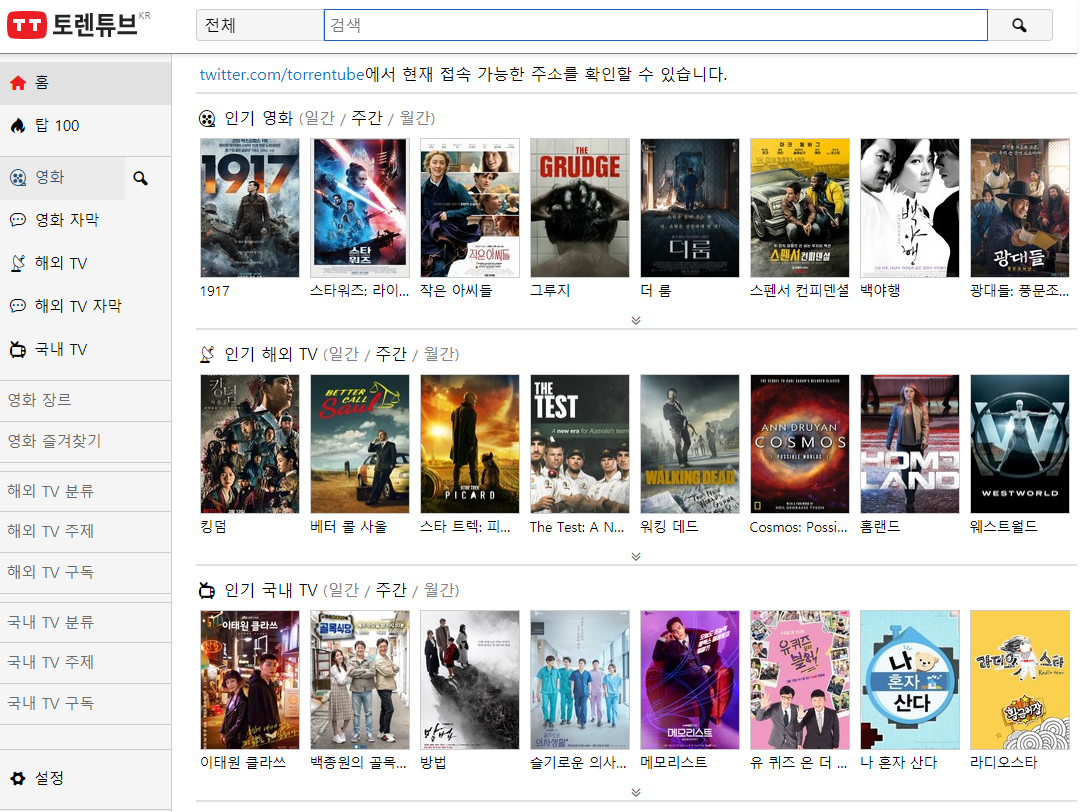Open The Grudge movie poster
Viewport: 1088px width, 812px height.
pos(579,208)
